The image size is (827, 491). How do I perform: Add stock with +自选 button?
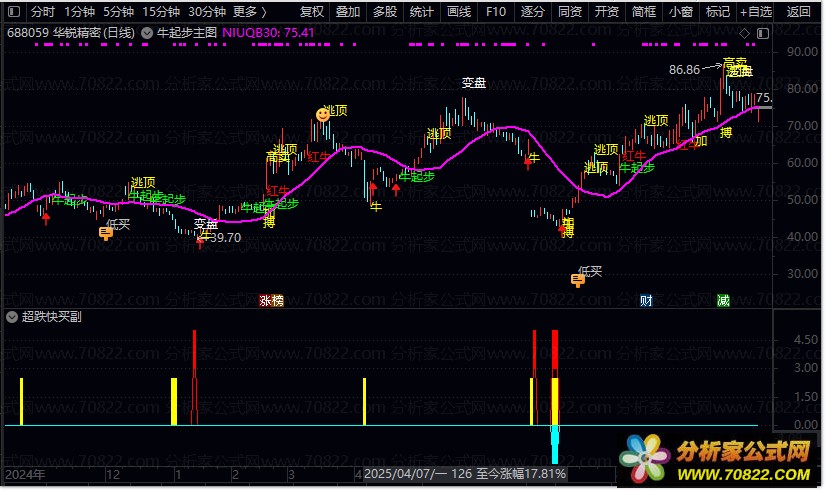click(755, 11)
